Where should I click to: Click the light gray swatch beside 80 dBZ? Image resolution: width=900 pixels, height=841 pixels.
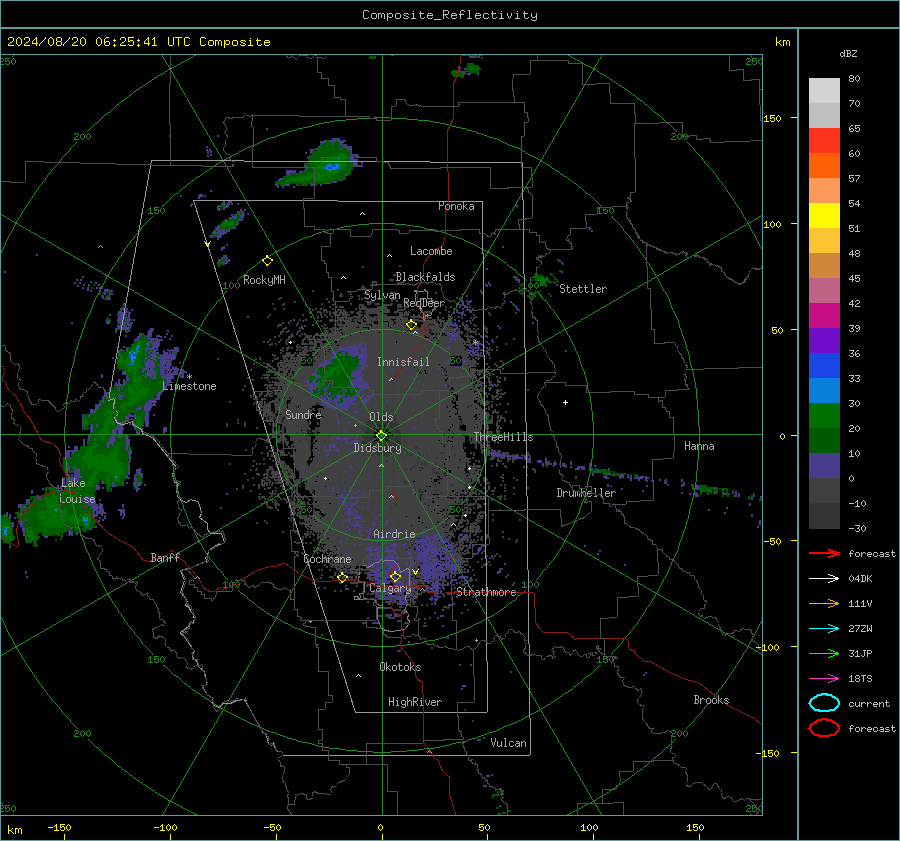pos(824,90)
